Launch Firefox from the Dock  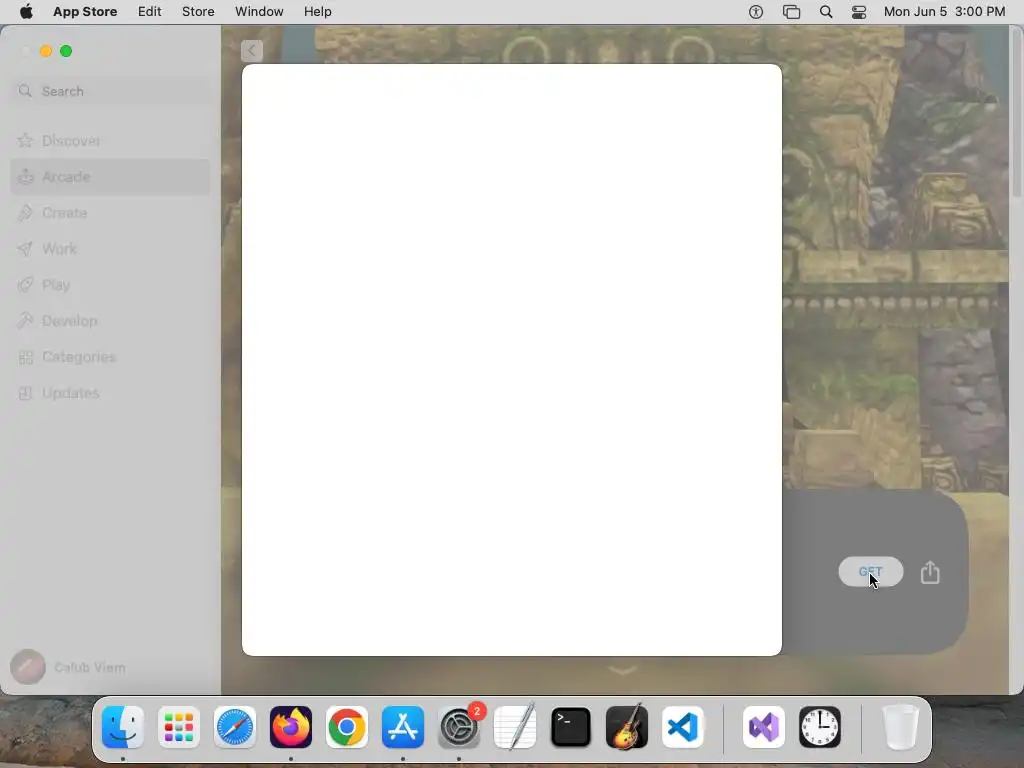pos(291,727)
